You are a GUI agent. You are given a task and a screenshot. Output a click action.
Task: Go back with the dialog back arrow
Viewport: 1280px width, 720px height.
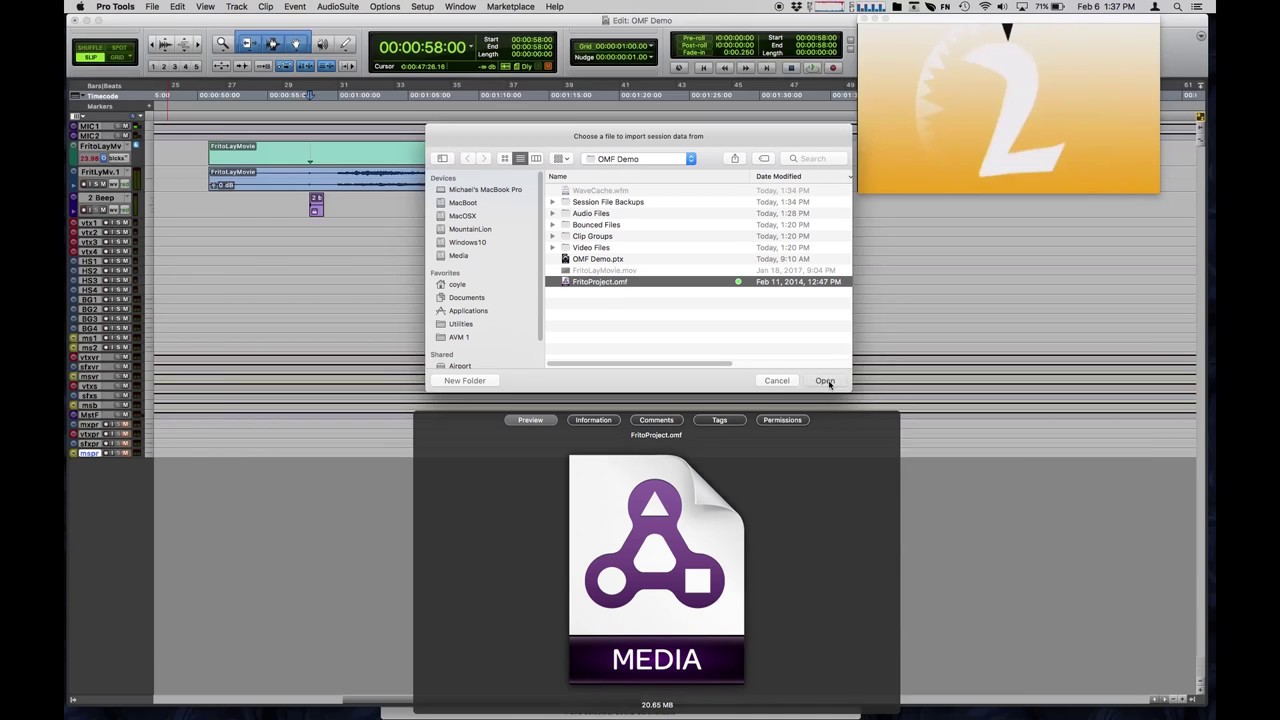coord(467,159)
